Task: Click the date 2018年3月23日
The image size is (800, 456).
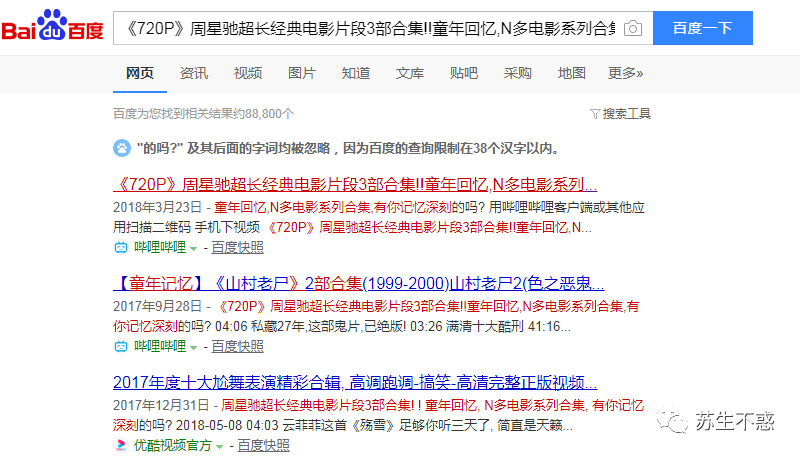Action: click(158, 207)
